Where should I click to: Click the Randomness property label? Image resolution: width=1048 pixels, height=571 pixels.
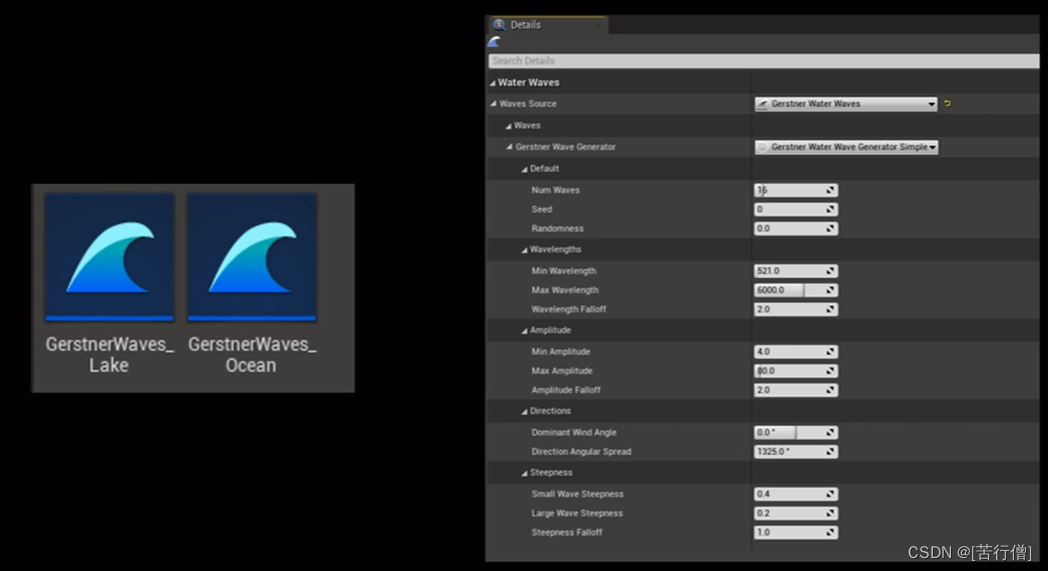click(x=557, y=229)
